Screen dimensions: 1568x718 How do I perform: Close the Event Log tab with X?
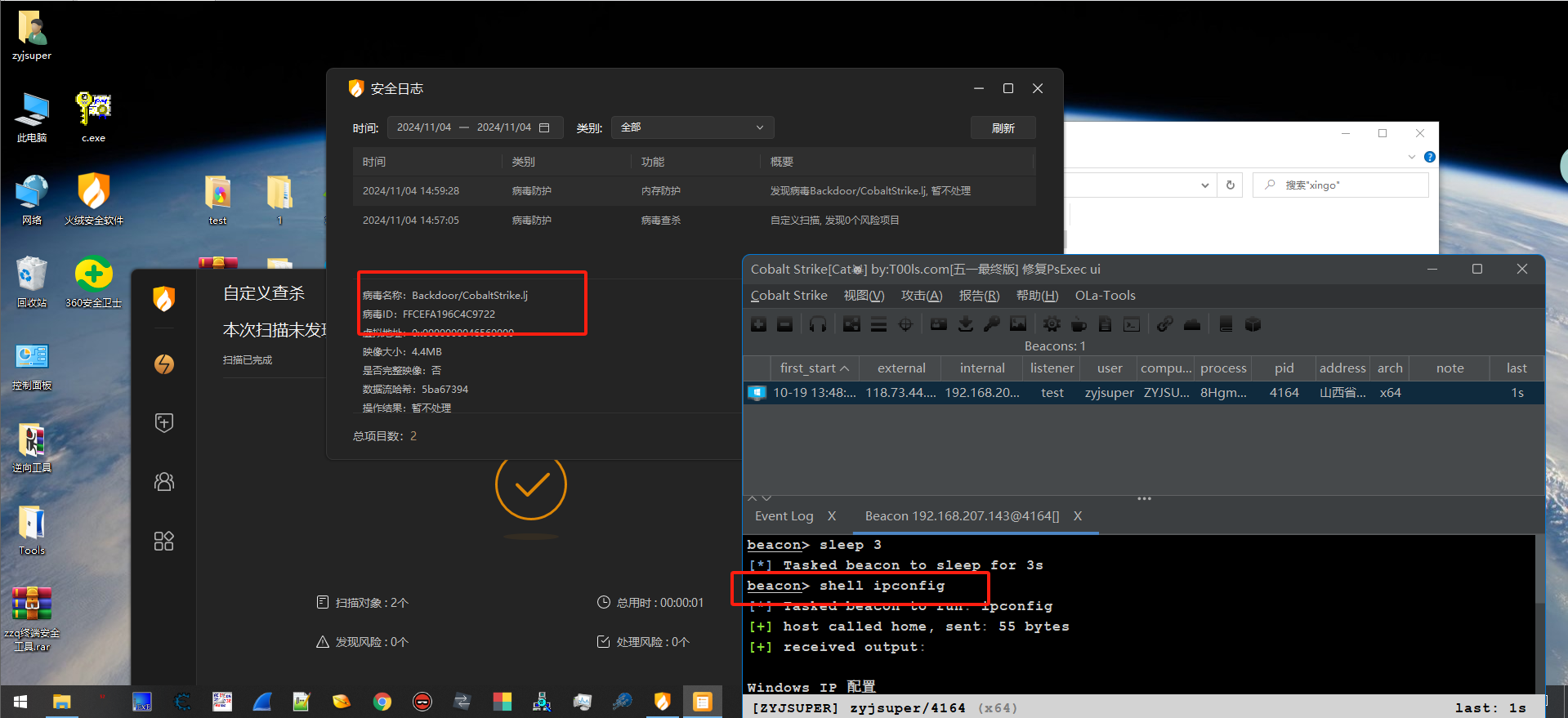click(832, 516)
